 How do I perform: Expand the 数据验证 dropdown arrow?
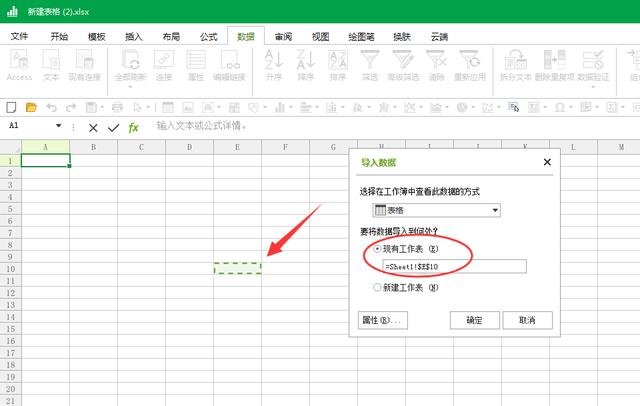593,87
